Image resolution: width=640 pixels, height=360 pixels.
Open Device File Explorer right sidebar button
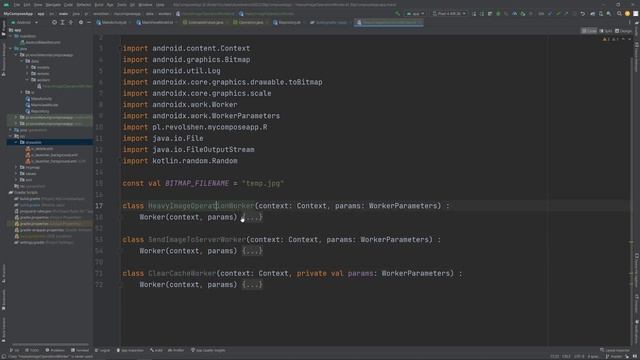[636, 269]
